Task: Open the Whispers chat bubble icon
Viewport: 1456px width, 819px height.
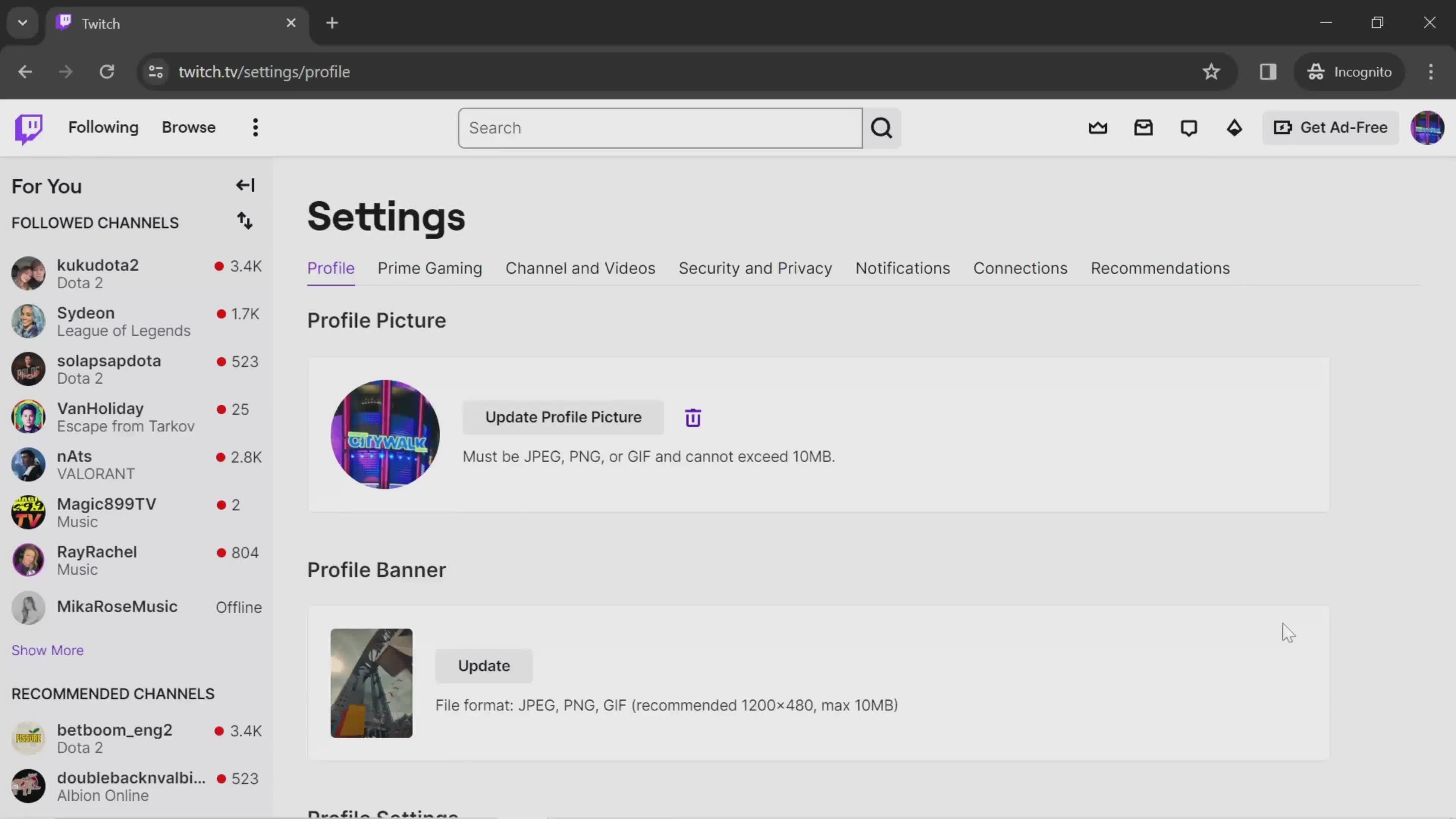Action: 1189,128
